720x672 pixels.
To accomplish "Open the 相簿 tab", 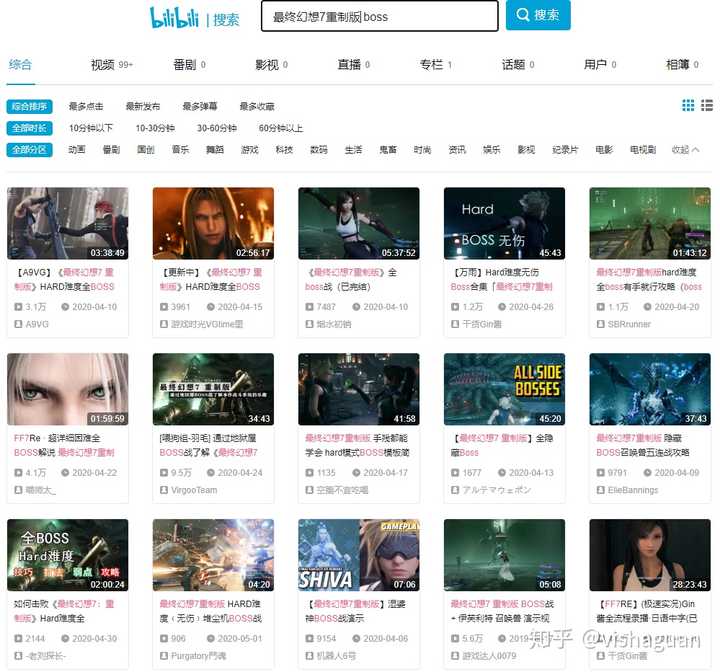I will 682,65.
